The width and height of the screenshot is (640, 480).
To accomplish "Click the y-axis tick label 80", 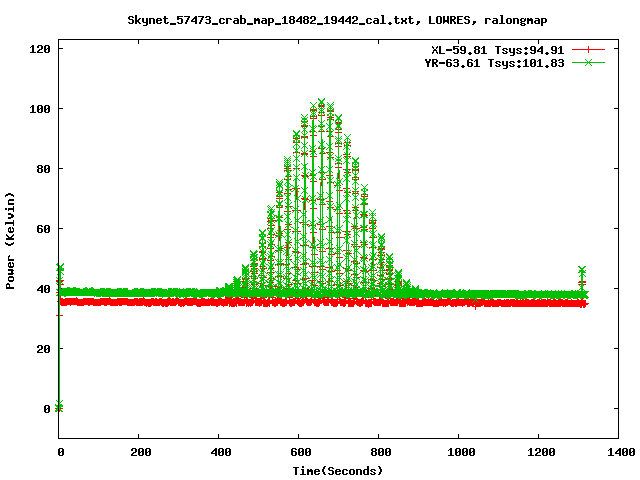I will point(43,169).
